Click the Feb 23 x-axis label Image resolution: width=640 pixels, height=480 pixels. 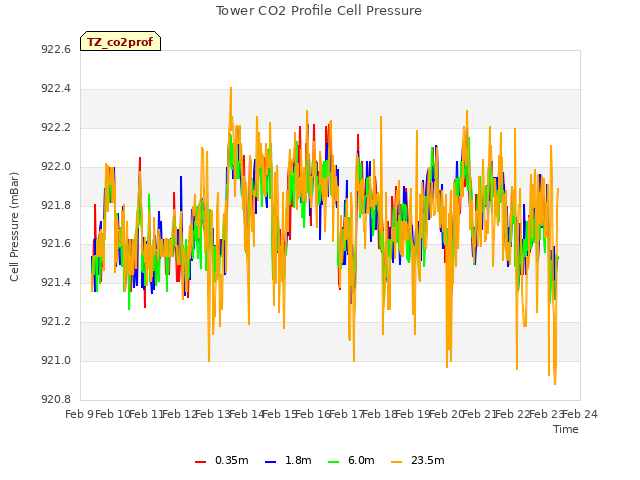click(x=546, y=414)
